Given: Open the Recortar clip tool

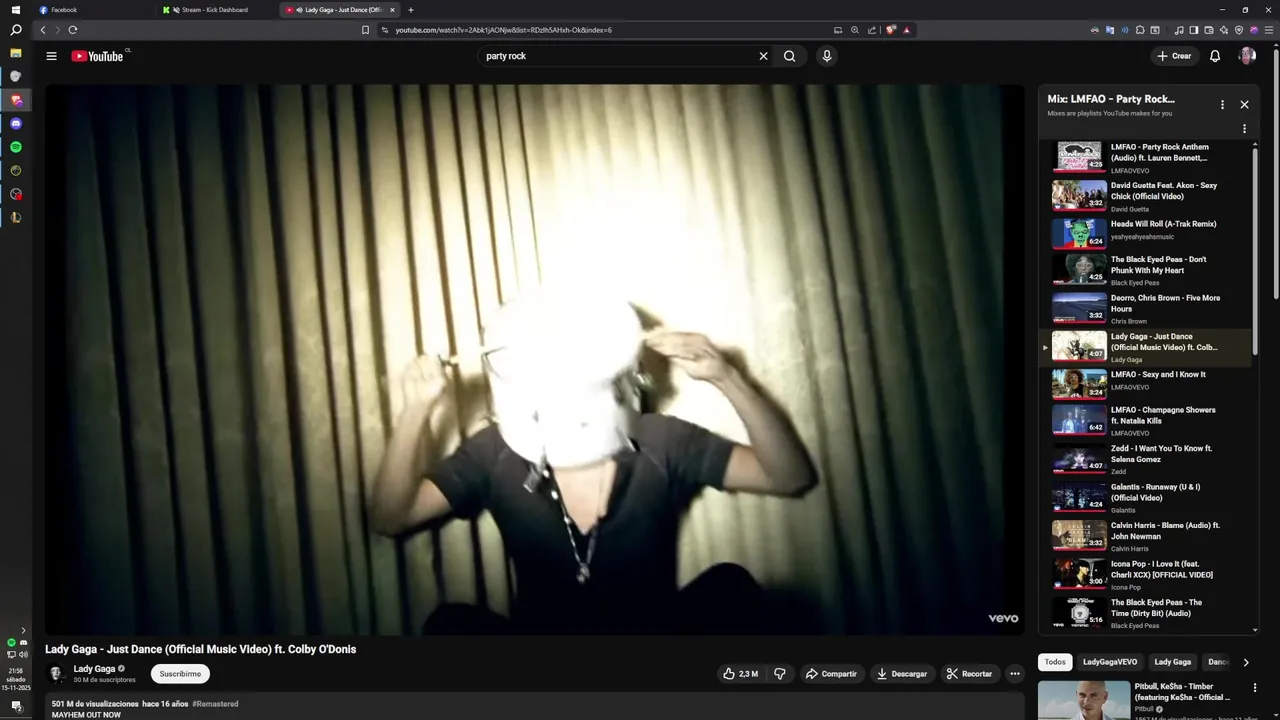Looking at the screenshot, I should tap(969, 674).
